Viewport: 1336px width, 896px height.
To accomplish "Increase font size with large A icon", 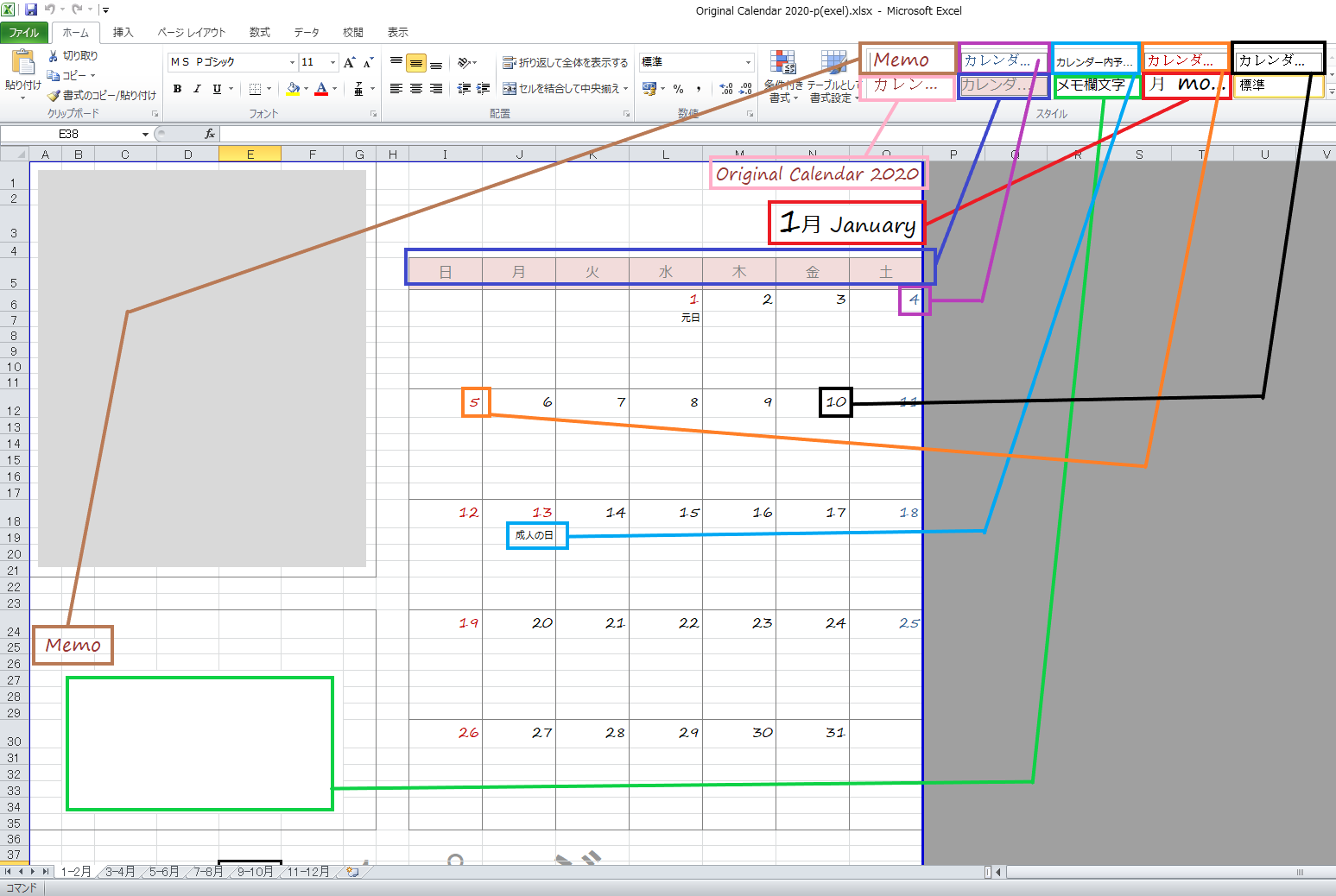I will coord(349,62).
